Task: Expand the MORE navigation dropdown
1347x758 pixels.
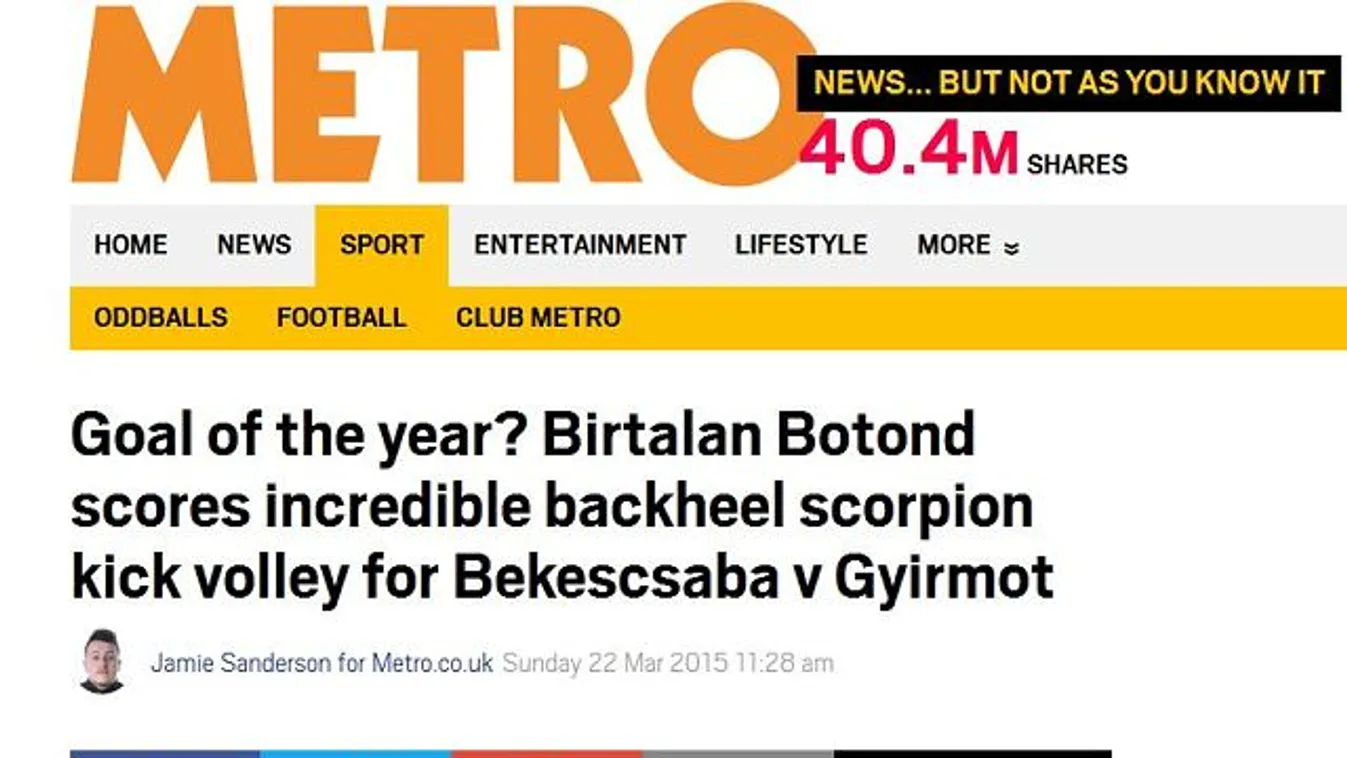Action: click(x=967, y=245)
